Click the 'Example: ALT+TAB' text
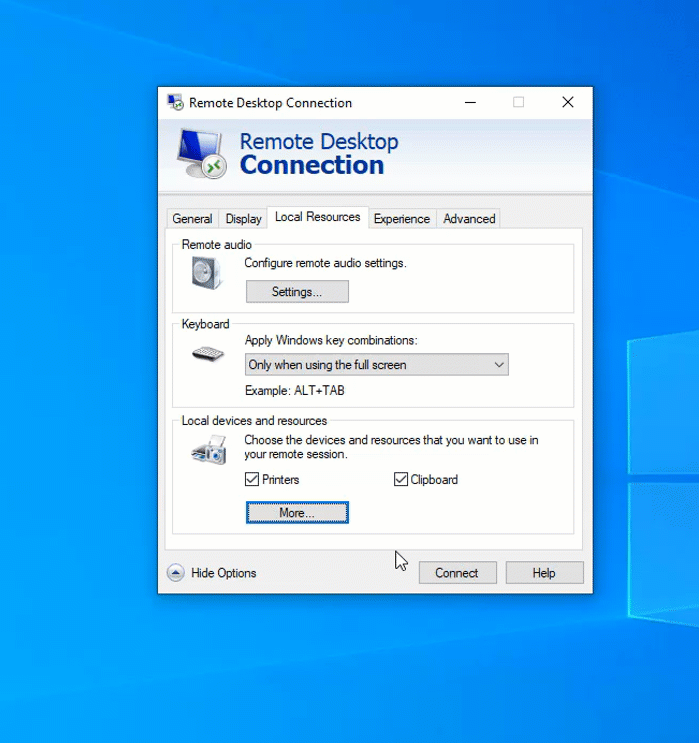The height and width of the screenshot is (743, 699). tap(294, 390)
